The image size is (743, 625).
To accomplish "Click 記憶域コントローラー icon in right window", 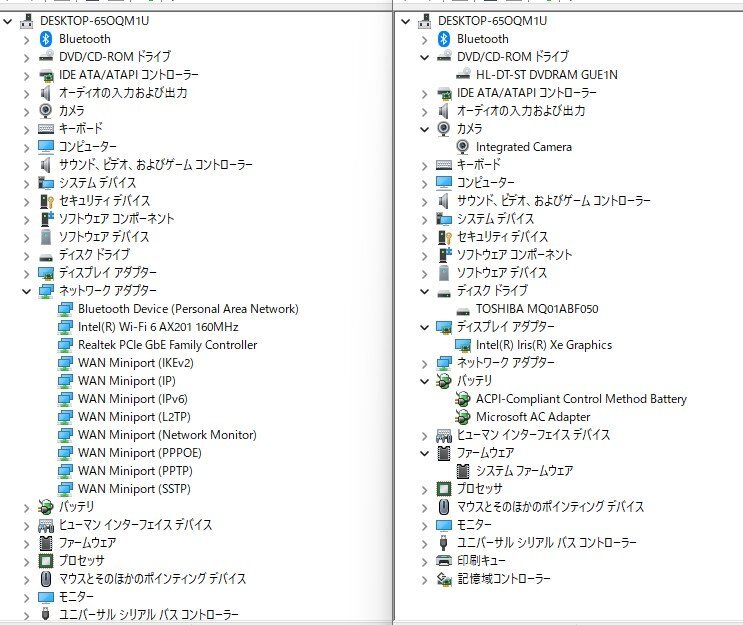I will coord(444,579).
